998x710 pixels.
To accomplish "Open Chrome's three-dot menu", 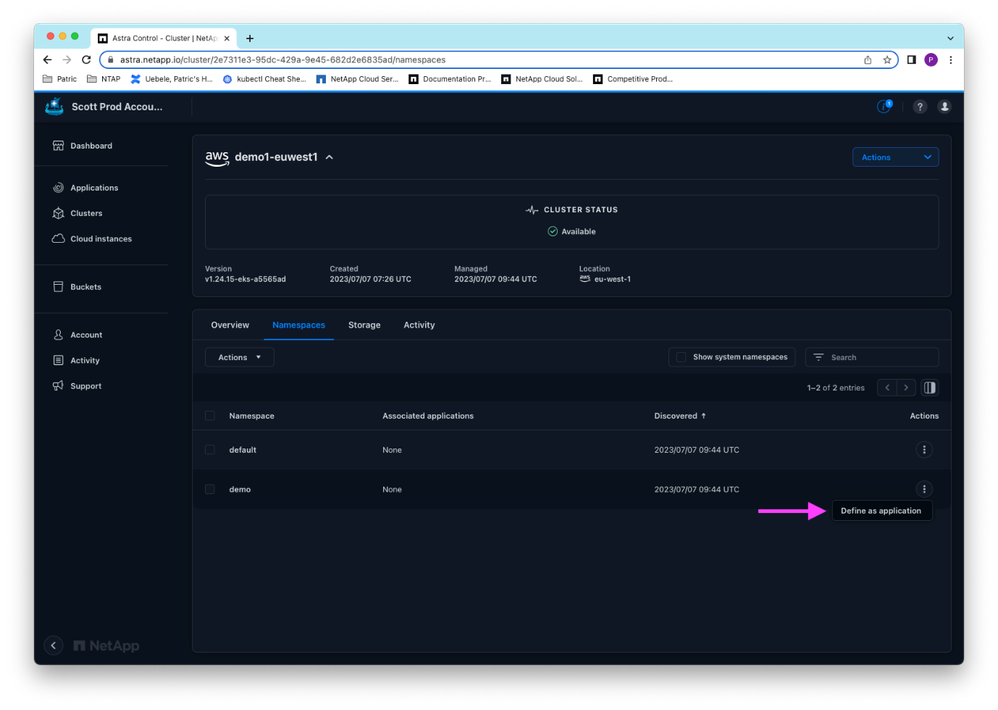I will 951,60.
